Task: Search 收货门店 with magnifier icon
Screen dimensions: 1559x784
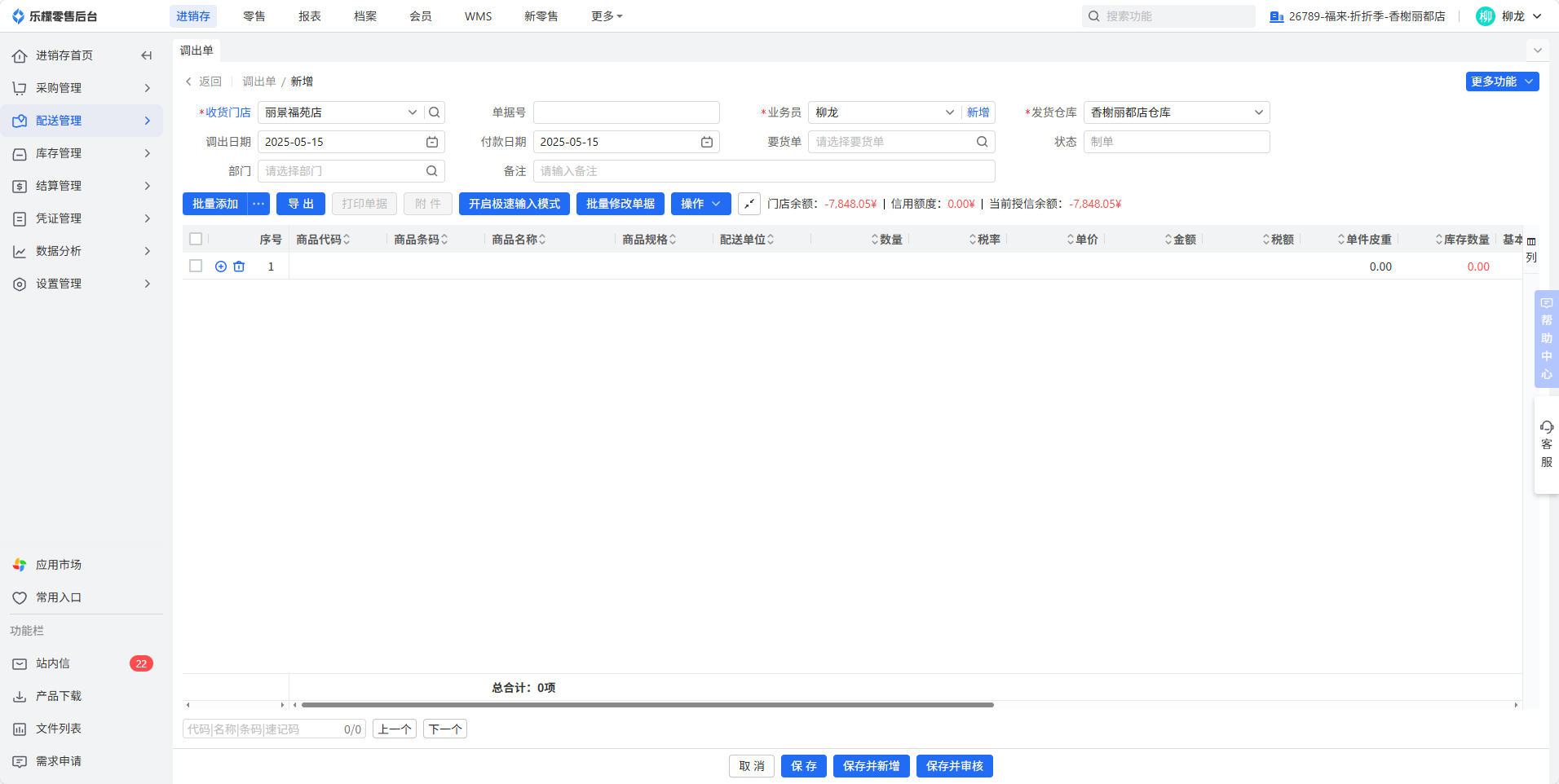Action: (435, 112)
